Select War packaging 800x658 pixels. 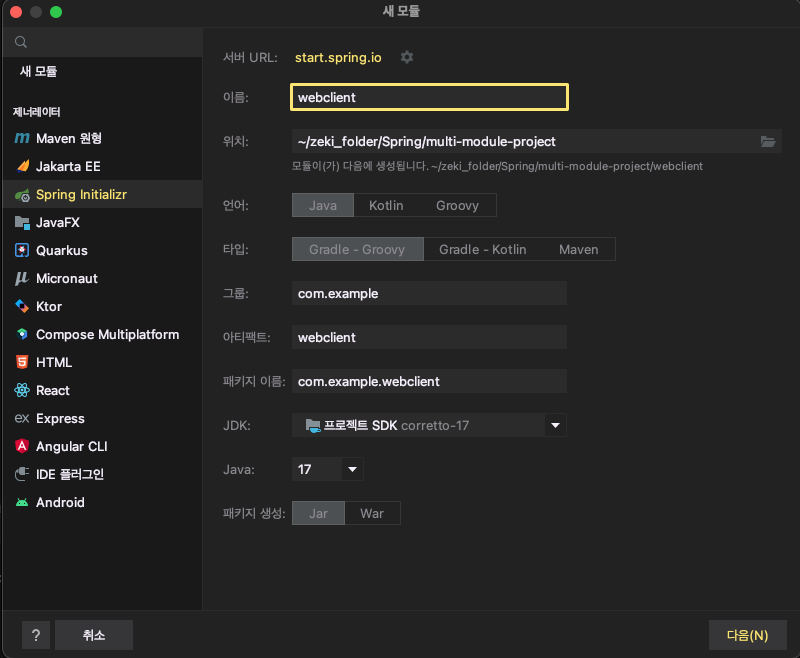(x=372, y=513)
